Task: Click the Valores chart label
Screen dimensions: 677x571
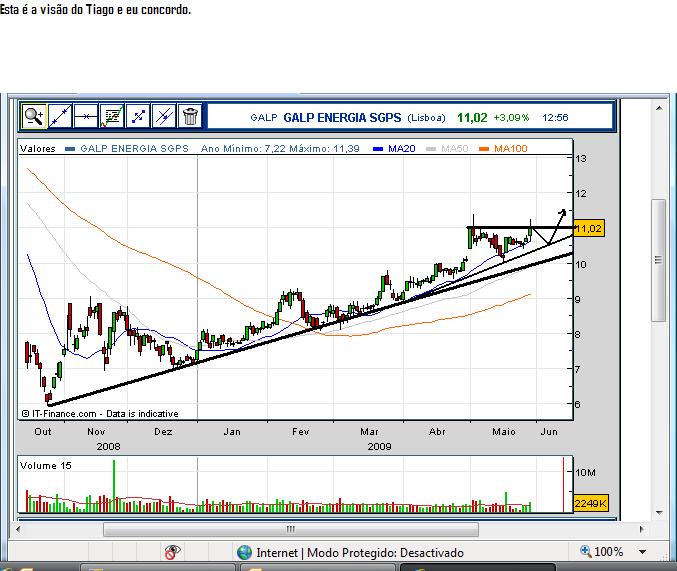Action: click(x=38, y=149)
